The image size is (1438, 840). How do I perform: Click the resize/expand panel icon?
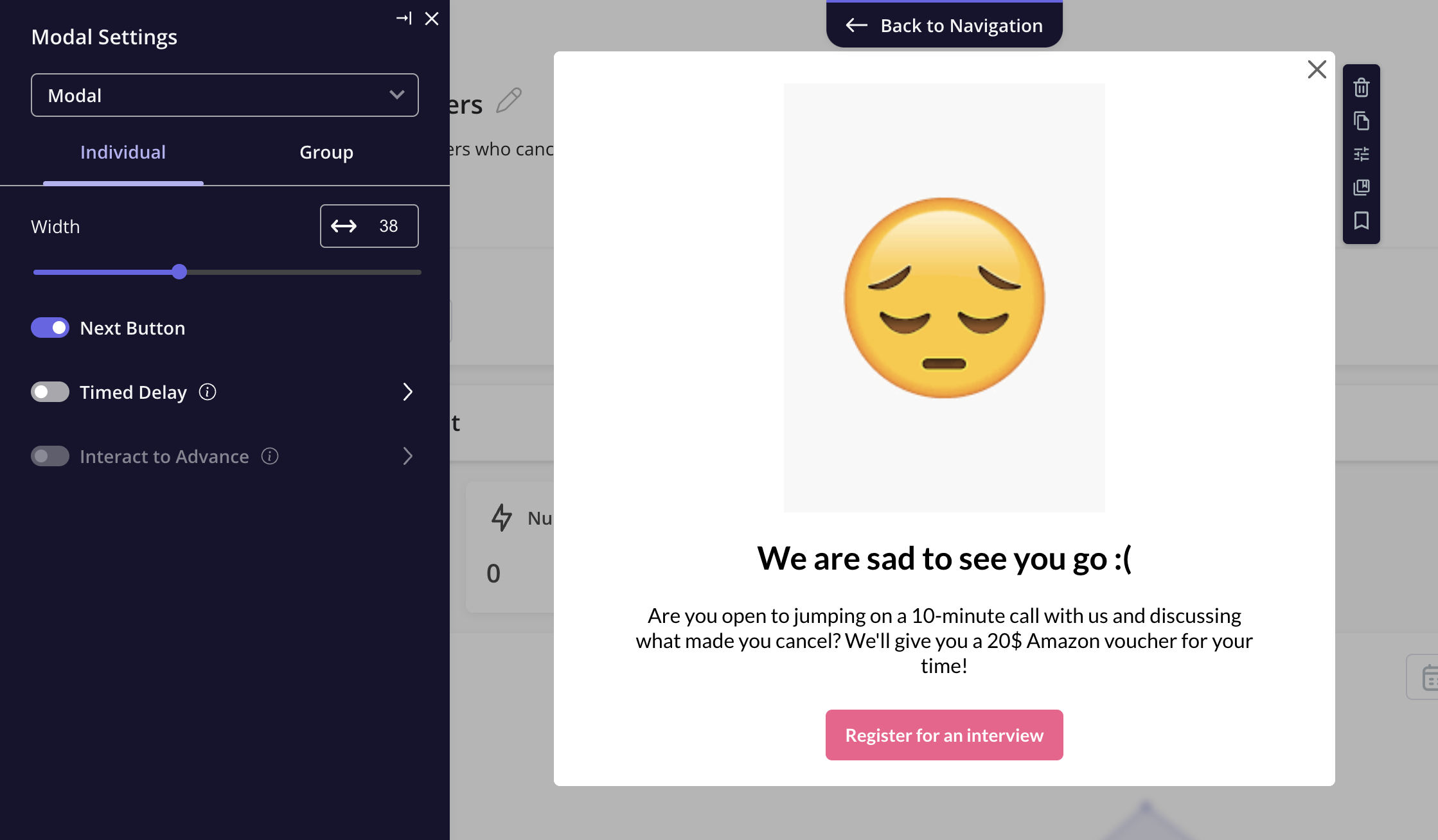pos(403,18)
